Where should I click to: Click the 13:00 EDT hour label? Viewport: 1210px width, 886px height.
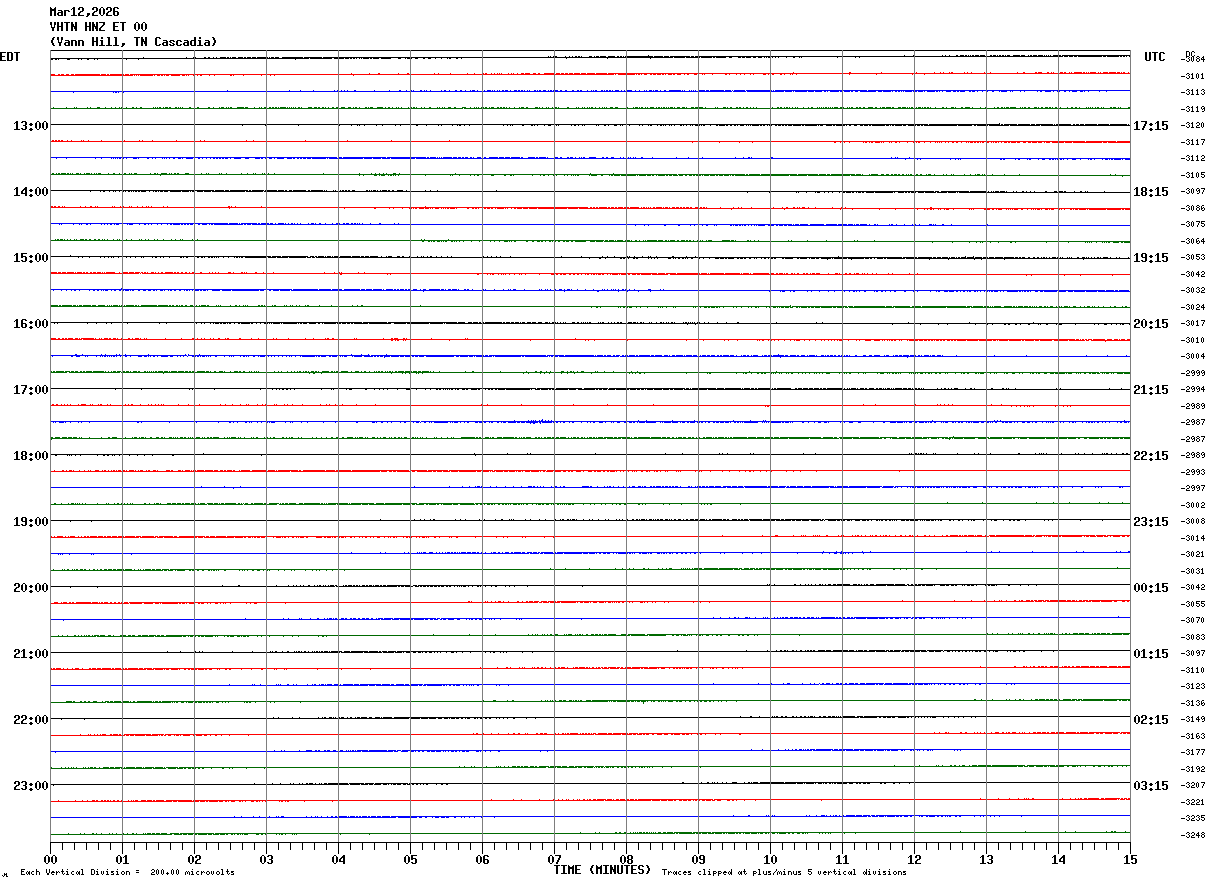(30, 126)
